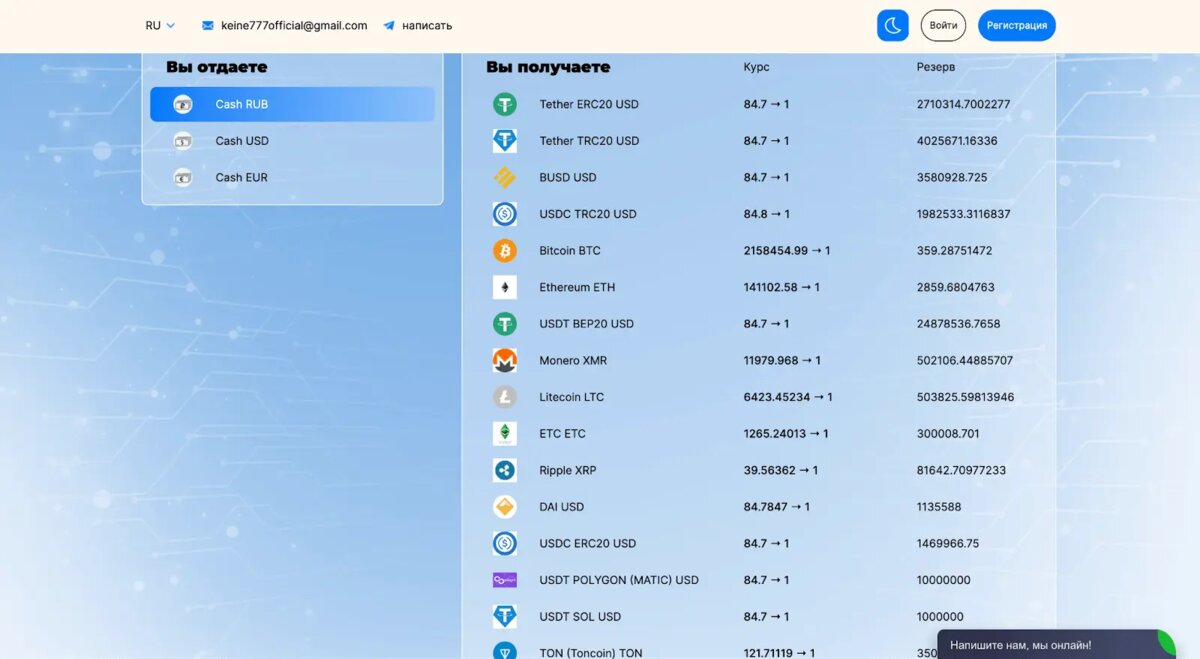The width and height of the screenshot is (1200, 659).
Task: Click the DAI rate 84.7847 → 1
Action: [x=777, y=507]
